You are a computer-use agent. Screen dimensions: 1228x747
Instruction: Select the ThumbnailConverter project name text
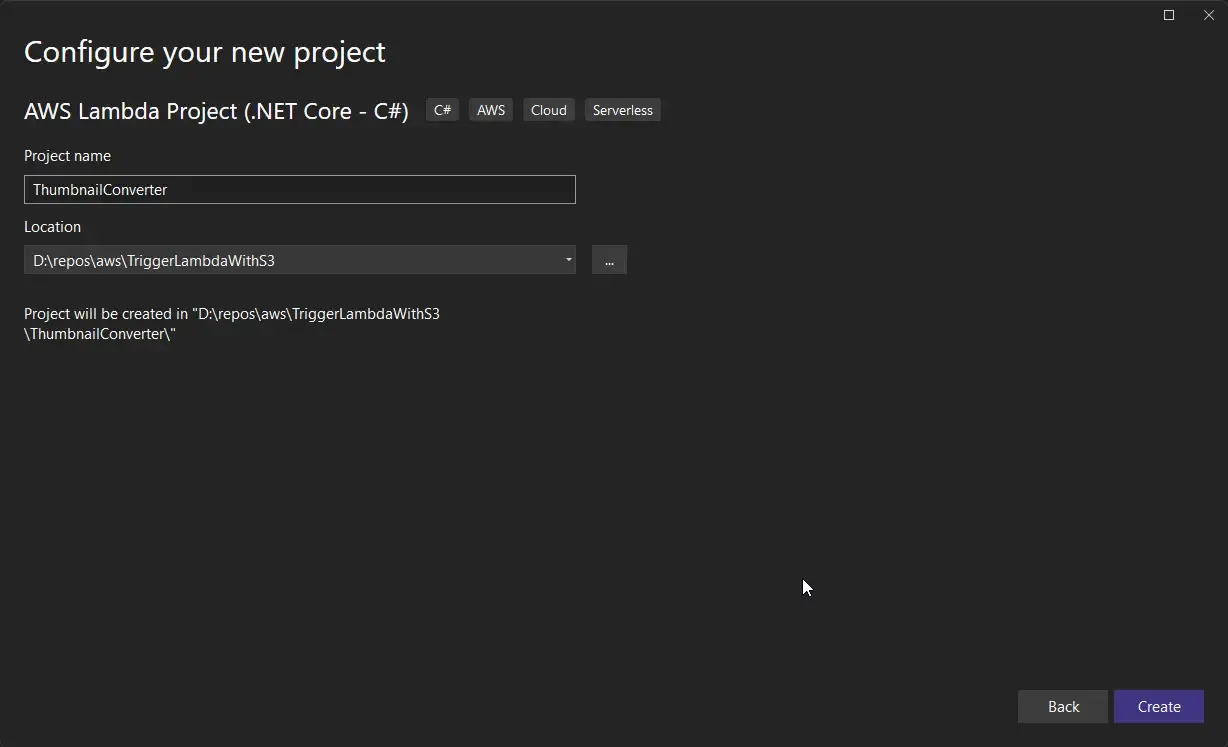100,189
